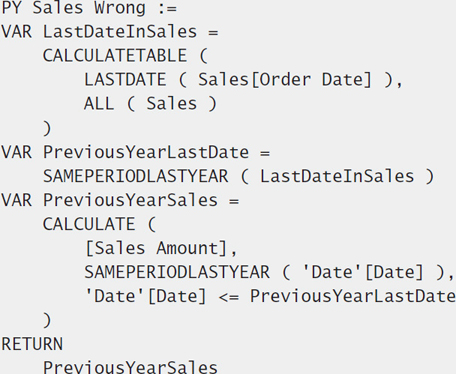Click PreviousYearLastDate in its VAR declaration
456x374 pixels.
coord(146,152)
